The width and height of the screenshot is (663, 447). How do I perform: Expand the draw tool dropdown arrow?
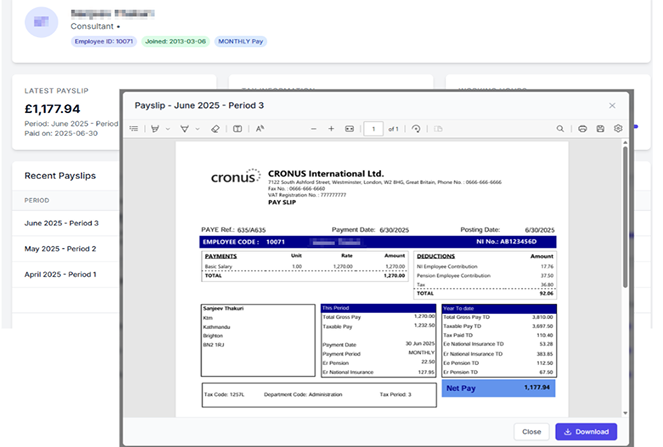tap(197, 129)
